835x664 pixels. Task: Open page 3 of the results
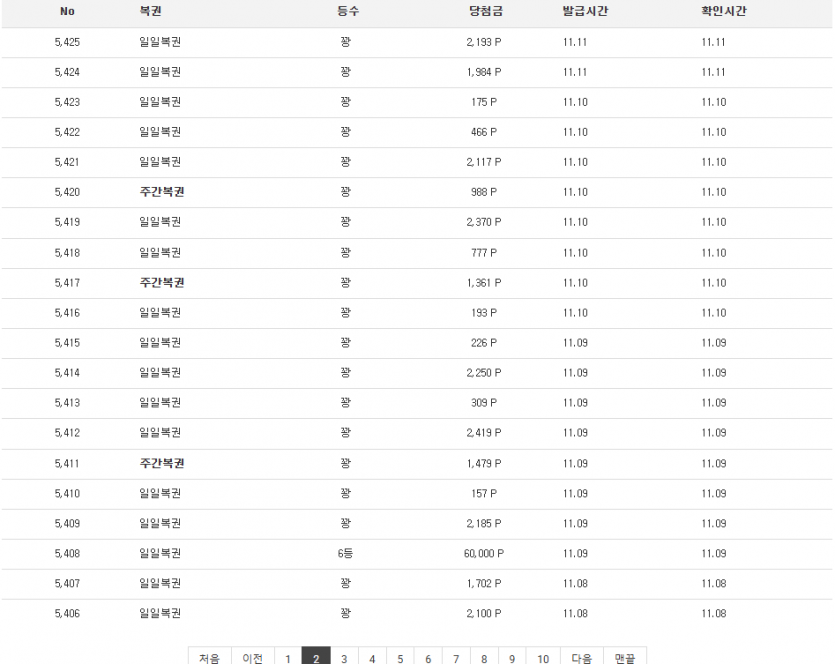click(x=343, y=657)
